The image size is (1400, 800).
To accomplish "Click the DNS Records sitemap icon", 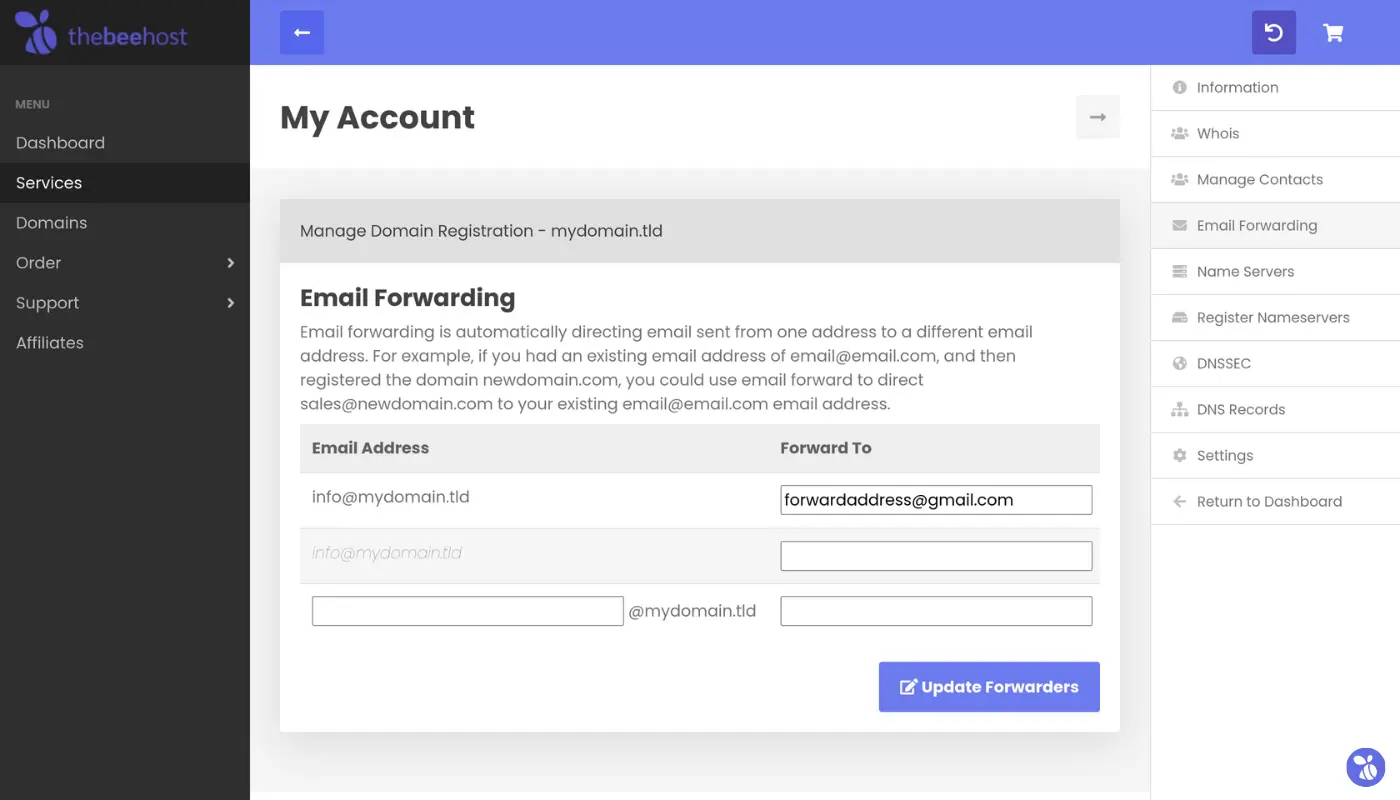I will click(x=1180, y=410).
